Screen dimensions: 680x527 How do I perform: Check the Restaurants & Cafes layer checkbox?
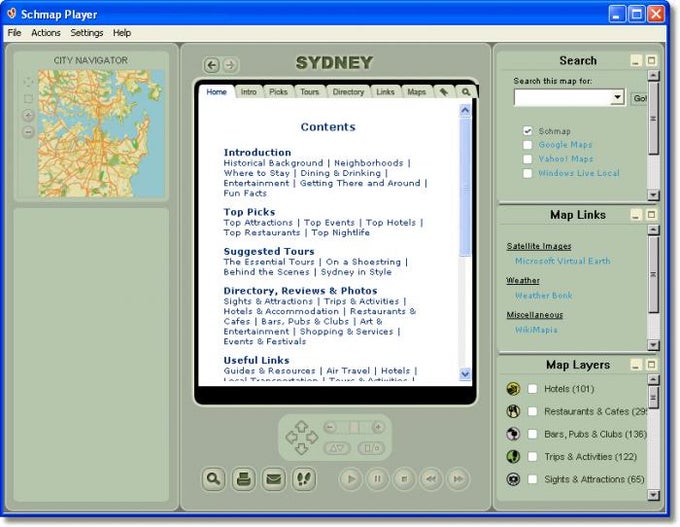click(532, 411)
